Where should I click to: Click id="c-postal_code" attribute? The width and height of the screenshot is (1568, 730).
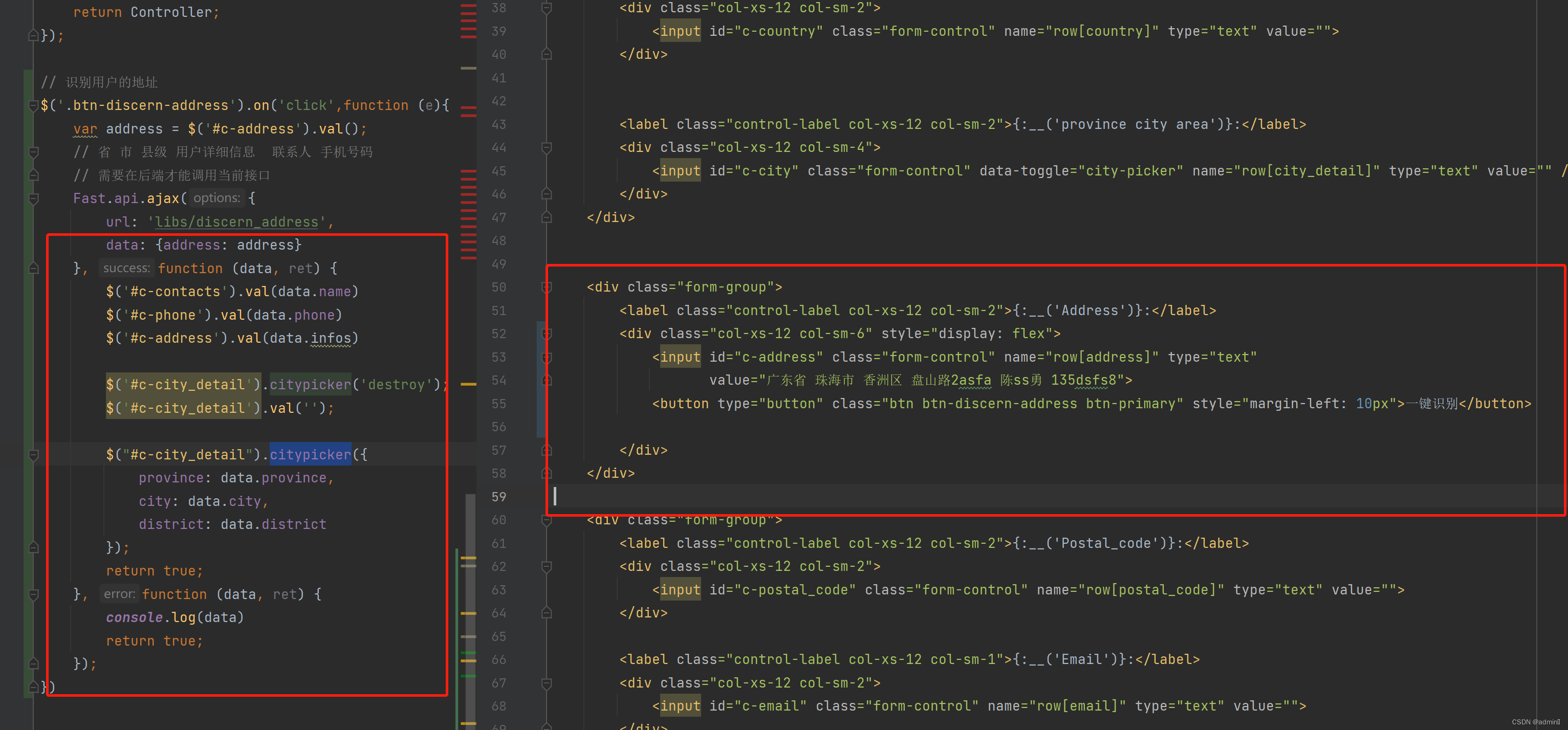[x=783, y=590]
